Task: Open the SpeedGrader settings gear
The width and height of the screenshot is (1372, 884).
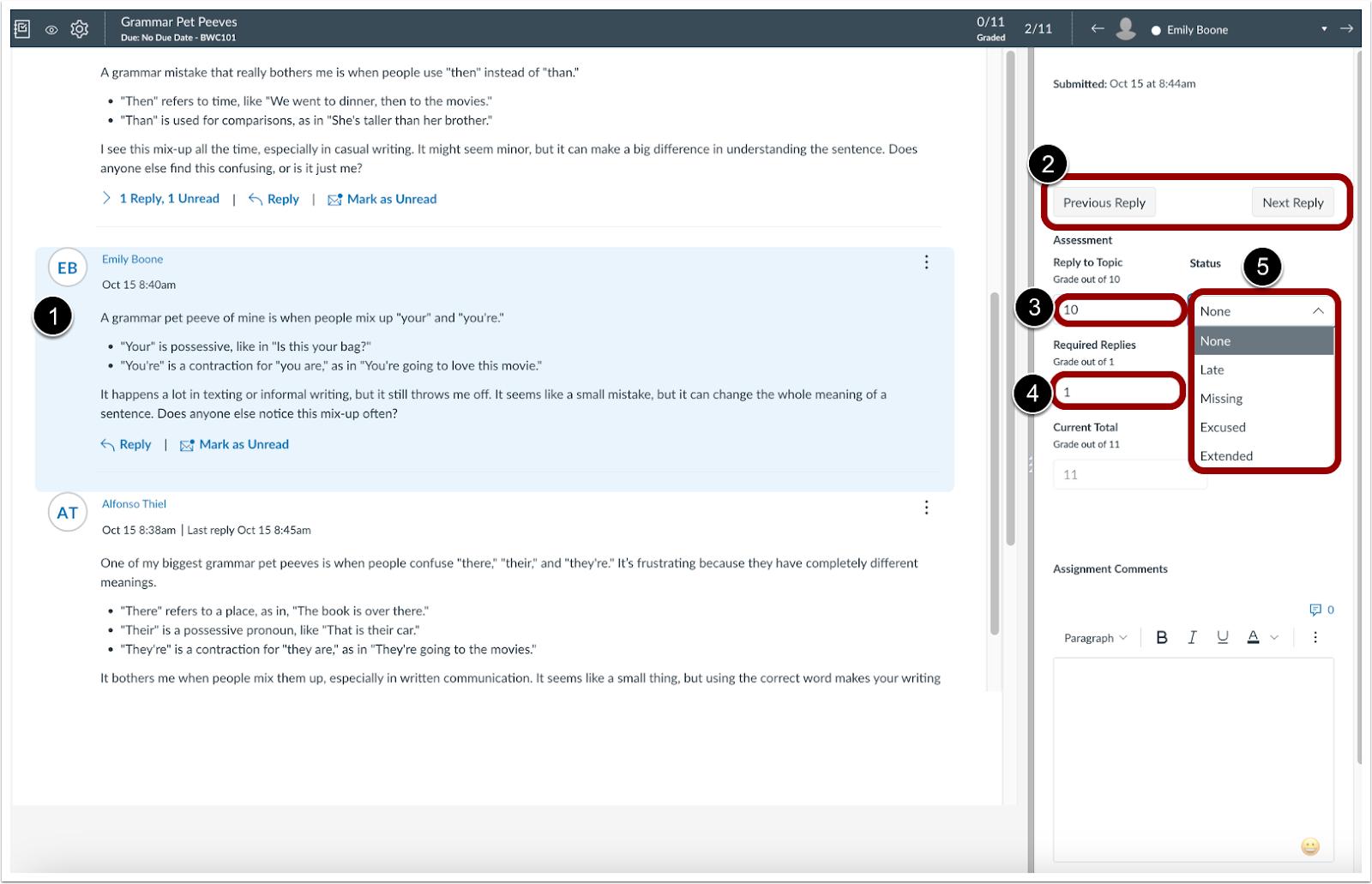Action: click(79, 28)
